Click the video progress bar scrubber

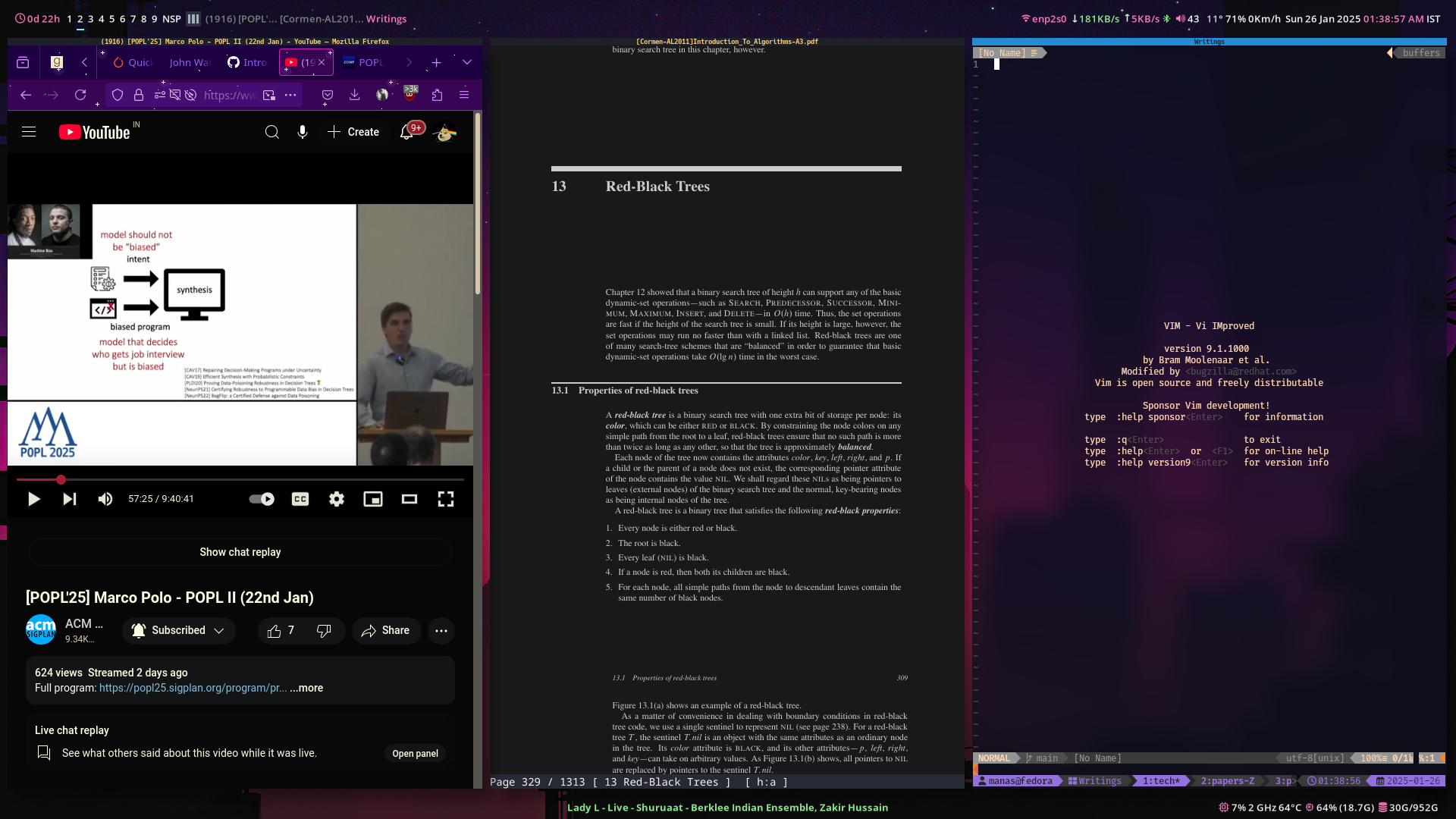pyautogui.click(x=61, y=480)
